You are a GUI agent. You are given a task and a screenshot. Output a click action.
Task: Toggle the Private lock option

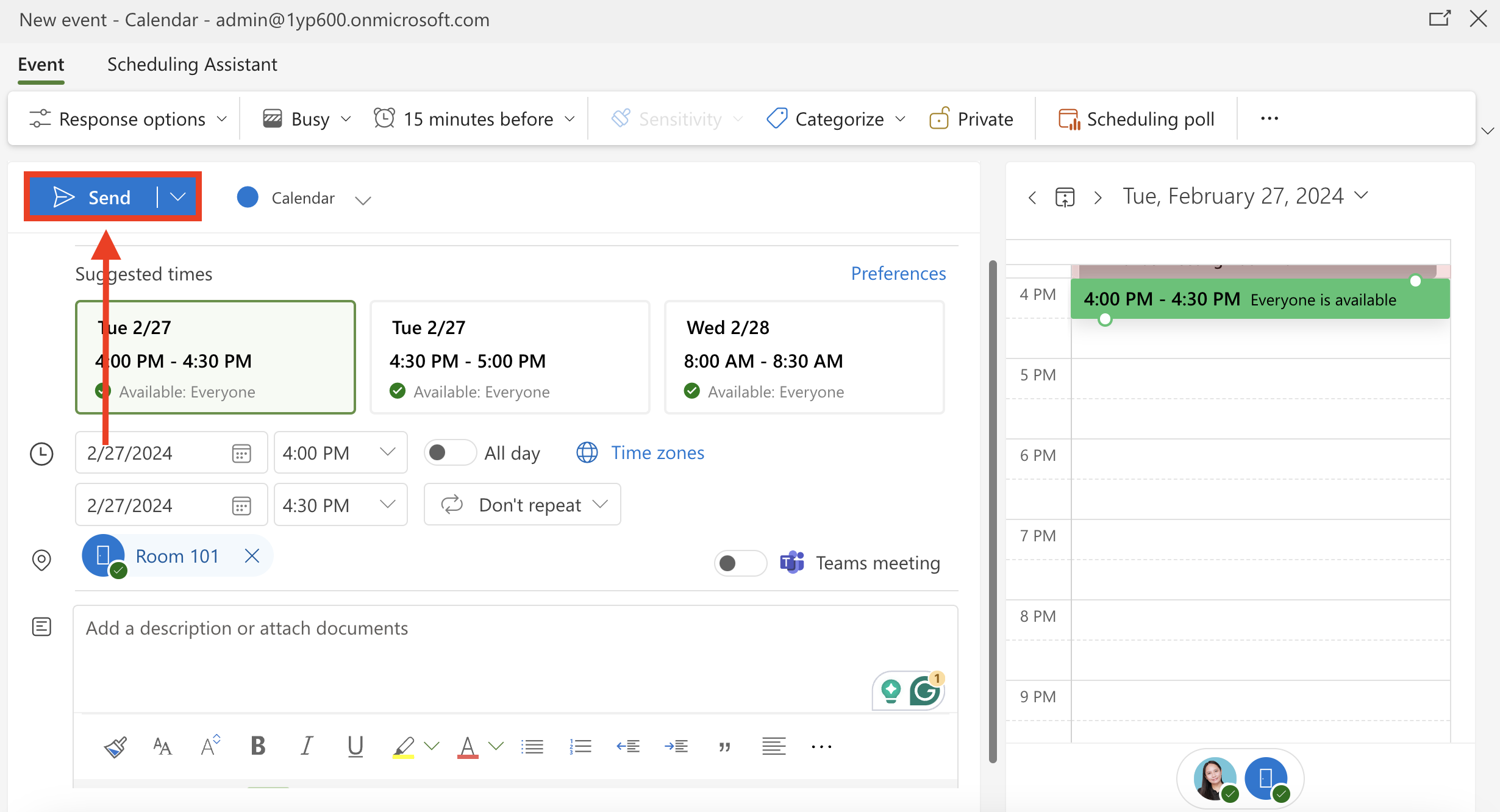tap(971, 119)
